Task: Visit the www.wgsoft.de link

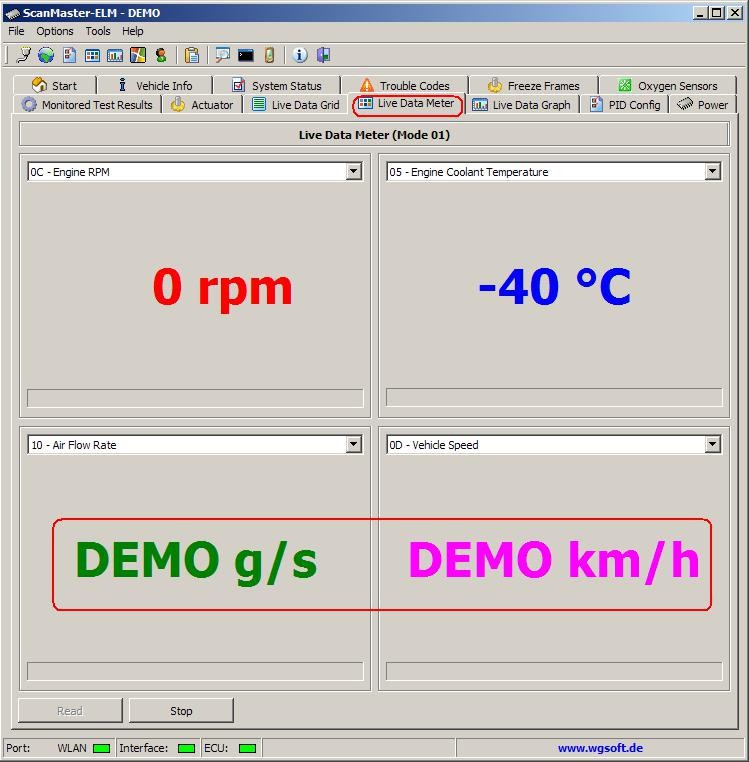Action: point(600,748)
